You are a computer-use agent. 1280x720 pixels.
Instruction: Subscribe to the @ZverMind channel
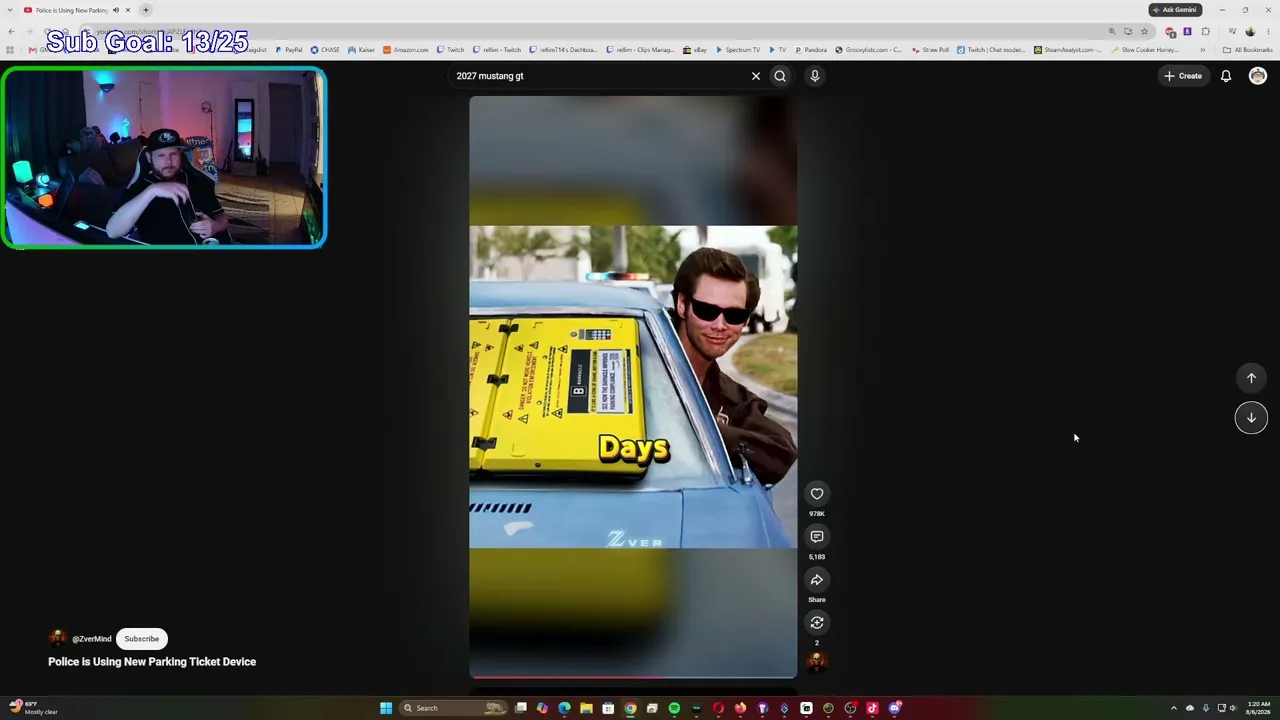coord(142,639)
